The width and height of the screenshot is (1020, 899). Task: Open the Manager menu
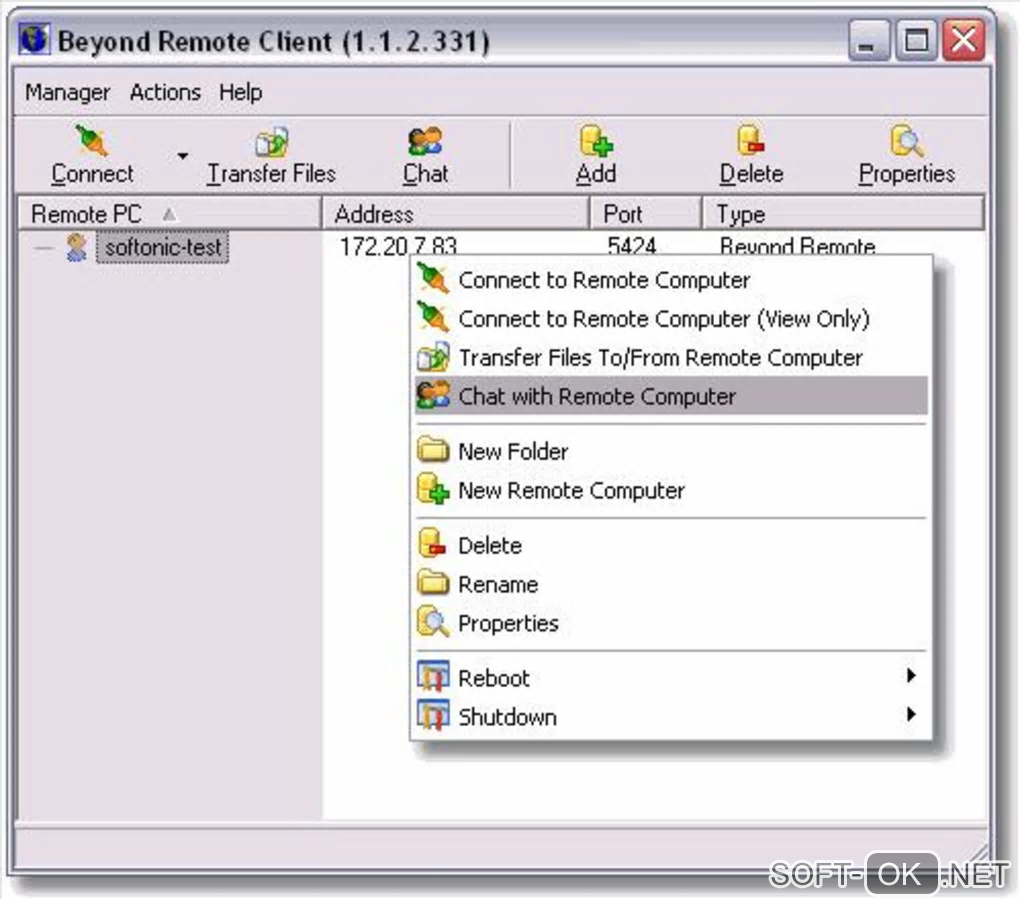click(x=68, y=92)
